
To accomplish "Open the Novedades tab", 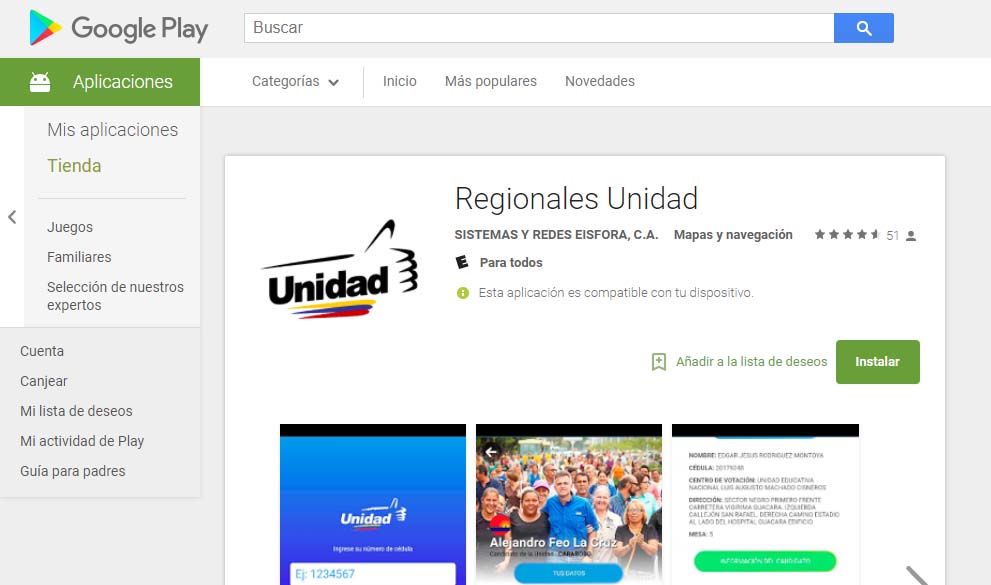I will click(599, 82).
